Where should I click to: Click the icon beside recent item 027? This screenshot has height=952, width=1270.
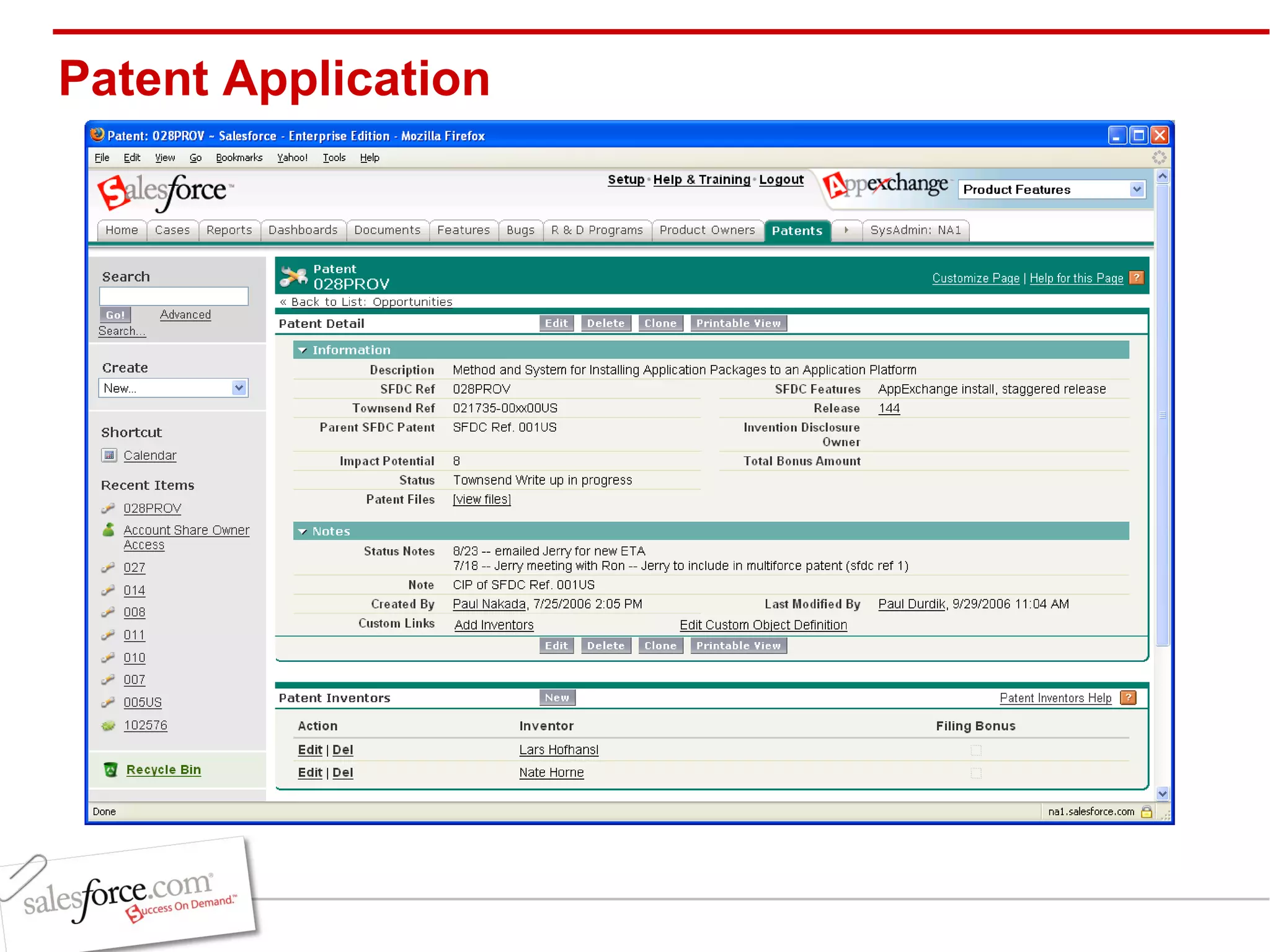(108, 567)
